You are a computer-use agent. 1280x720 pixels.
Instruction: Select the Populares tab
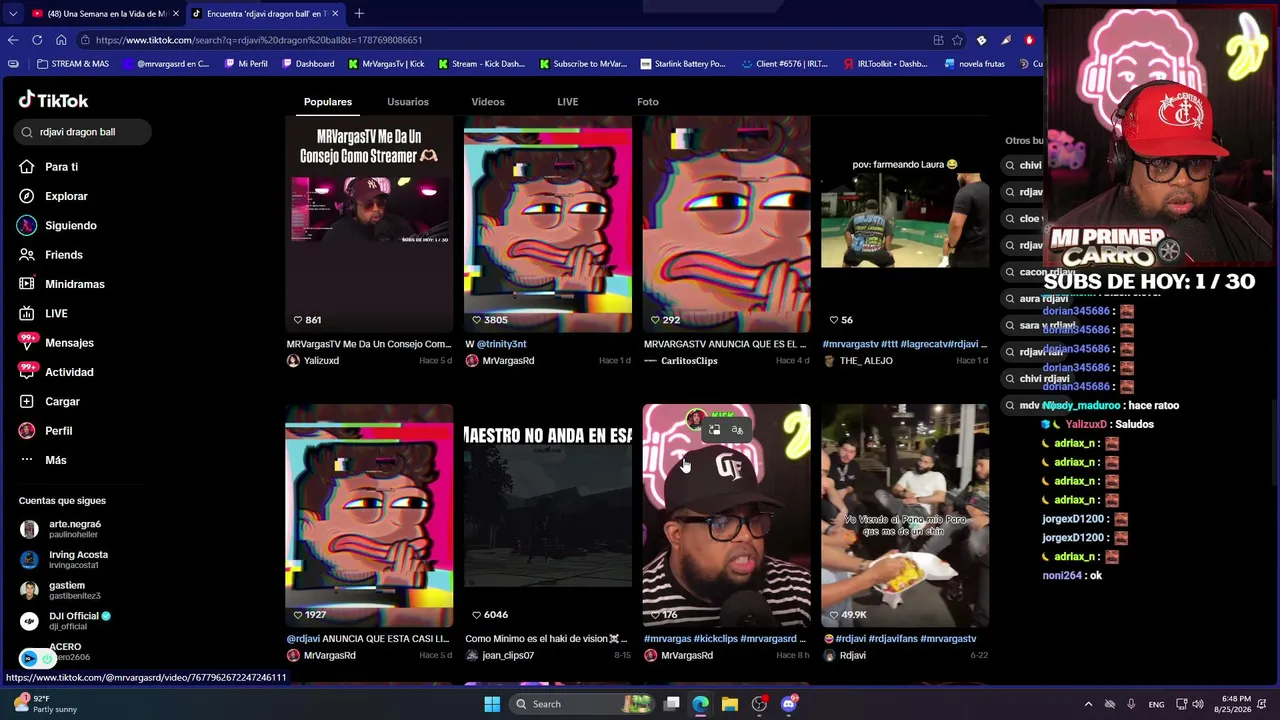[x=328, y=102]
